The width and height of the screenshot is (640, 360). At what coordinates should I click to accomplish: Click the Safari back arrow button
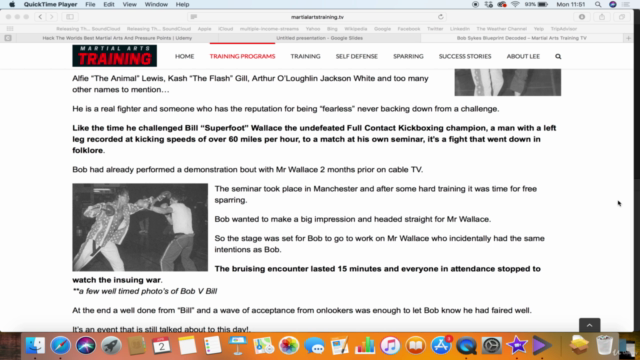(x=40, y=17)
